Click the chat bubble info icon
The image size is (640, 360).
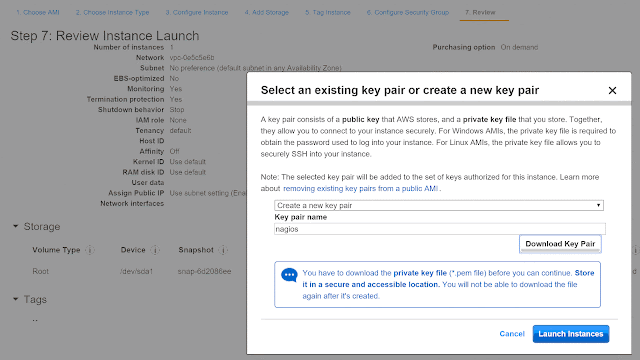[289, 275]
